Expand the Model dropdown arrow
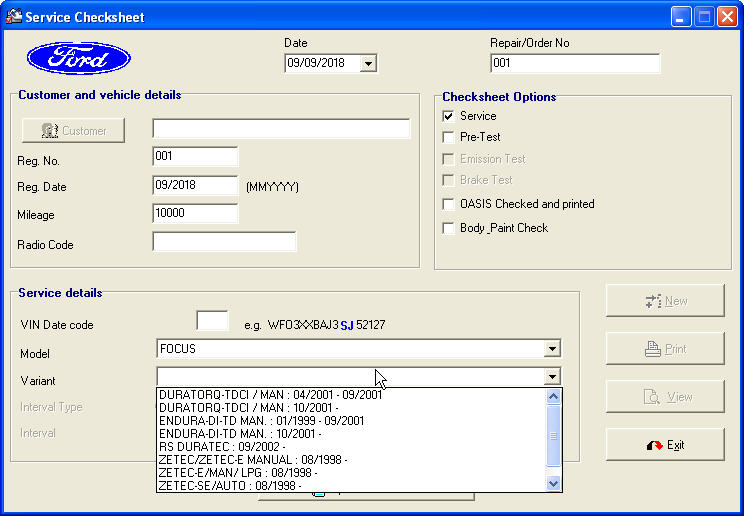 552,349
